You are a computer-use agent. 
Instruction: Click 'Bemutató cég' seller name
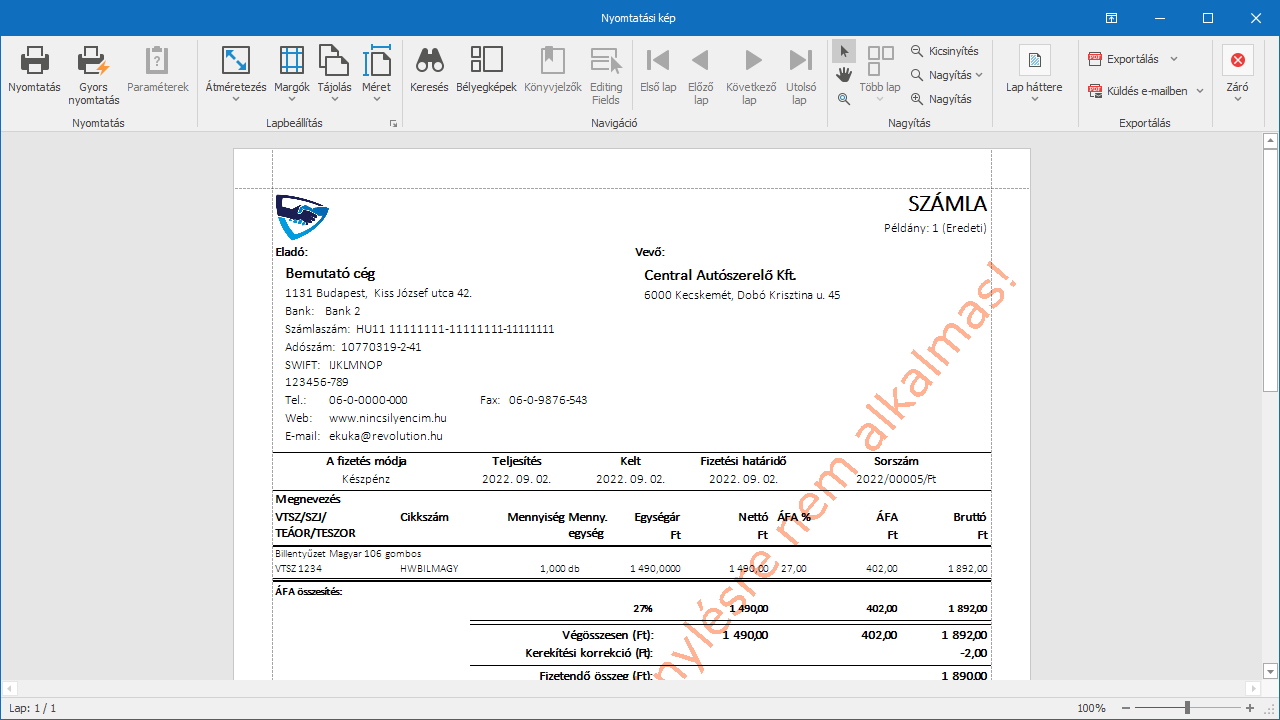coord(330,273)
